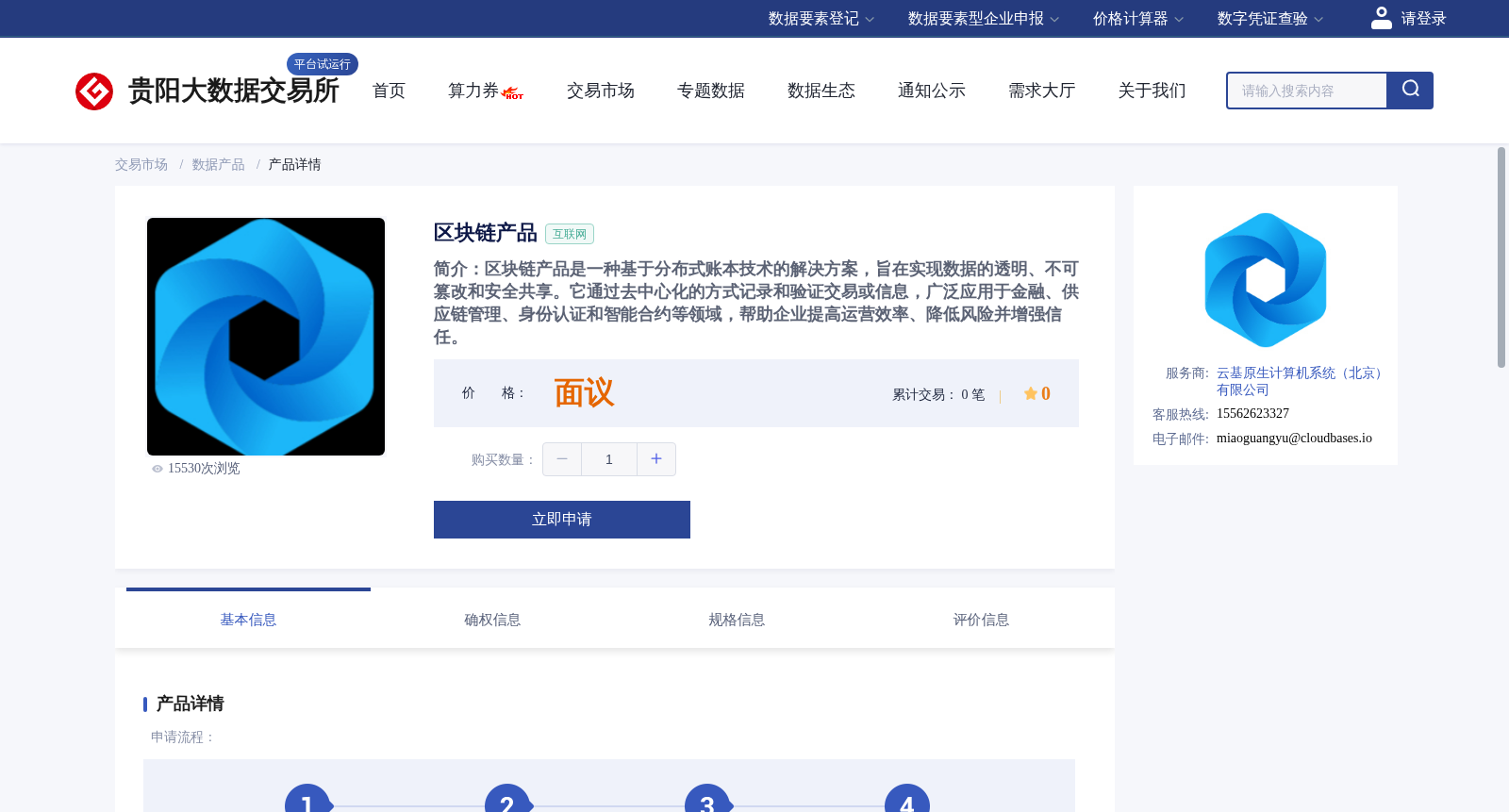Switch to the 评价信息 tab
Image resolution: width=1509 pixels, height=812 pixels.
(x=981, y=619)
